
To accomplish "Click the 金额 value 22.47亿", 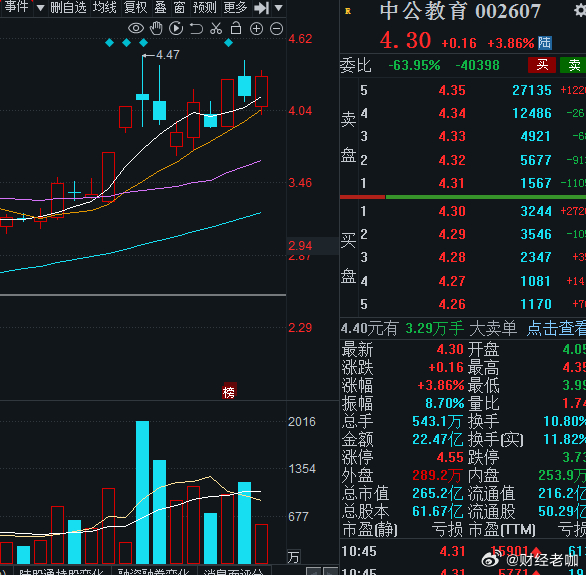I will pos(437,439).
